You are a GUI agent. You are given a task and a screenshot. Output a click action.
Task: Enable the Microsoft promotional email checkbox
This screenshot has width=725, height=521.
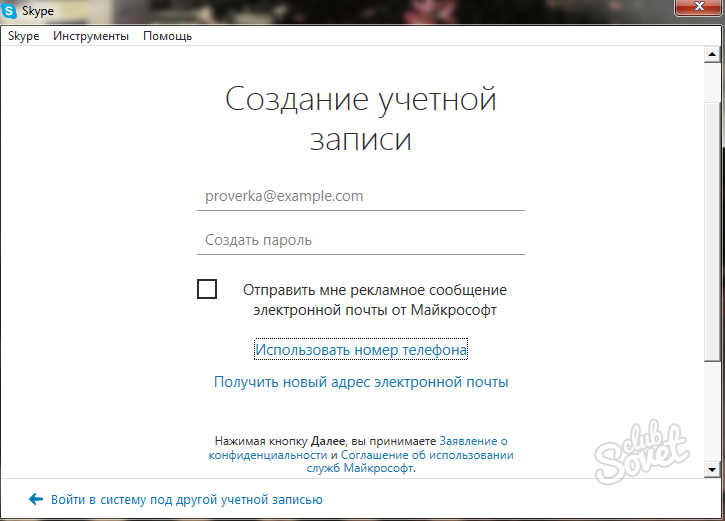(207, 290)
